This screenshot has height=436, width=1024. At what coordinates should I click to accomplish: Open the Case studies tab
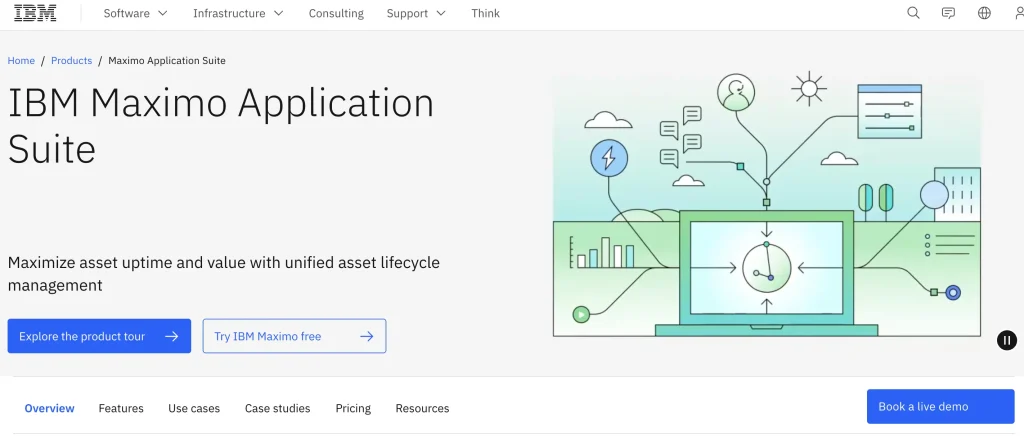(278, 409)
